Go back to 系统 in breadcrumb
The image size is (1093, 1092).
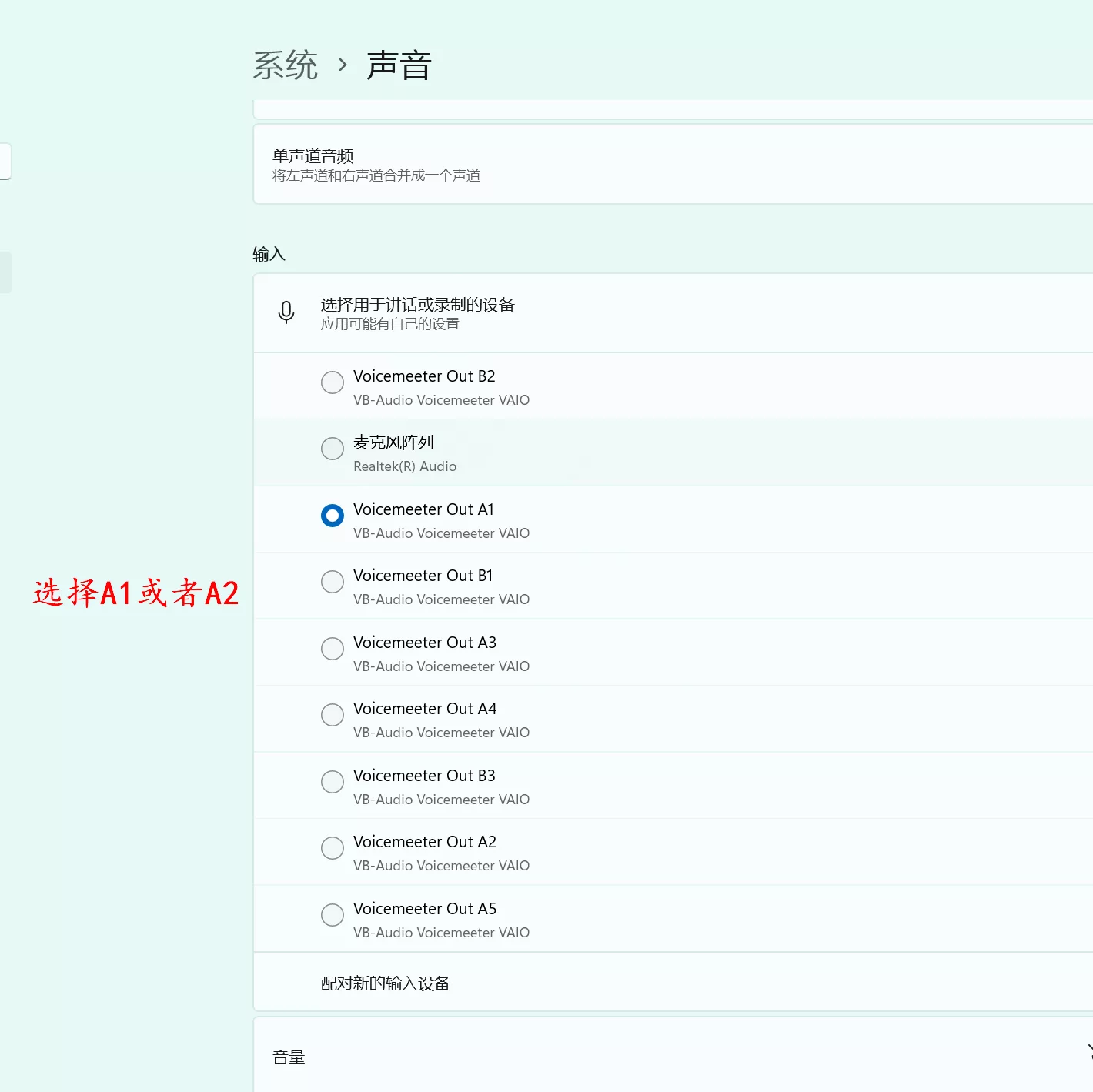pyautogui.click(x=286, y=65)
